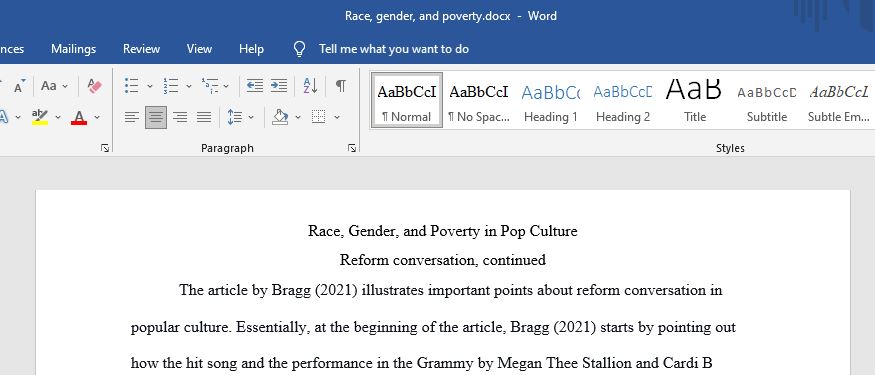Open the Bullets dropdown arrow
The height and width of the screenshot is (375, 875).
coord(150,86)
